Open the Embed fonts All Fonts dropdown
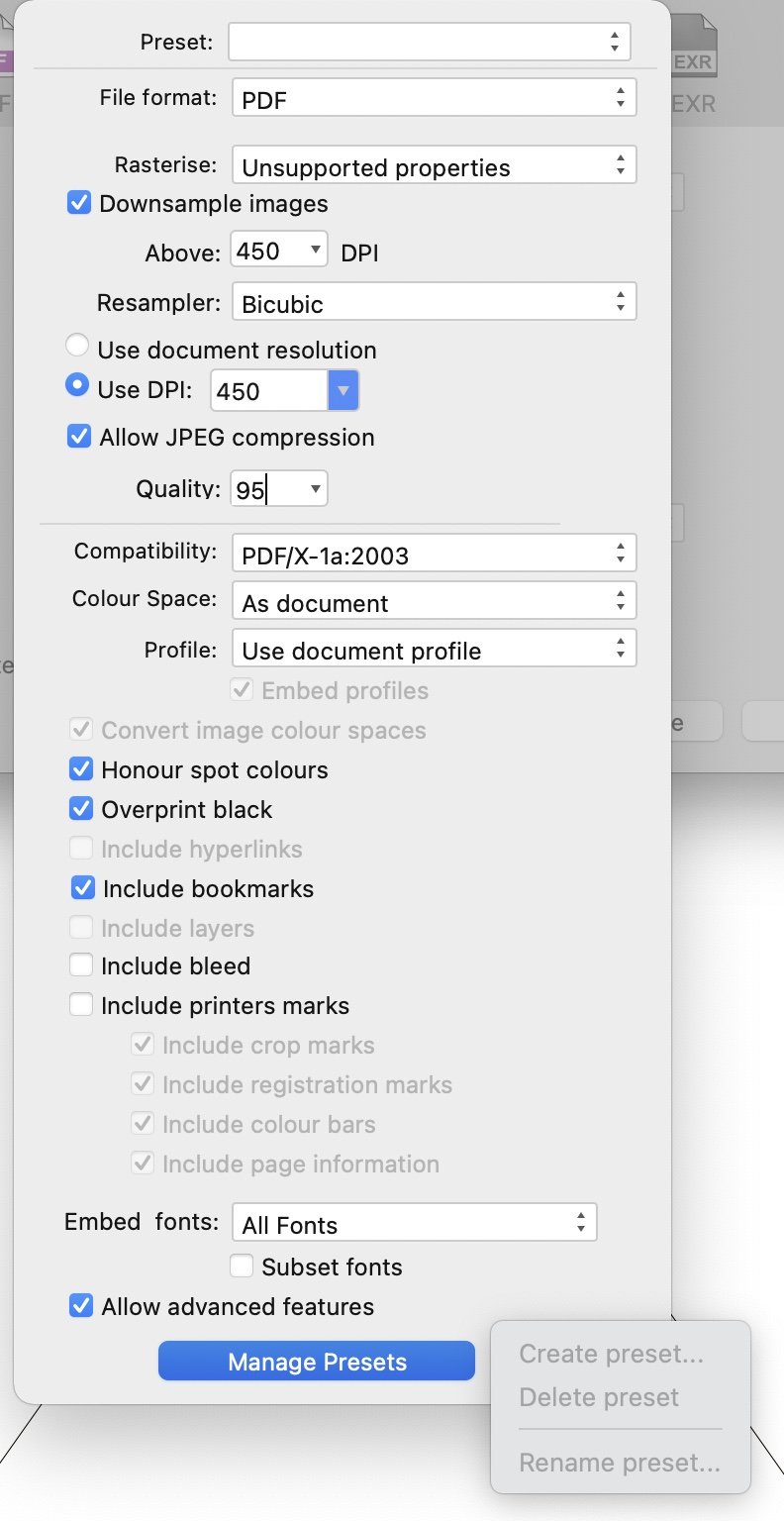Viewport: 784px width, 1521px height. (414, 1224)
